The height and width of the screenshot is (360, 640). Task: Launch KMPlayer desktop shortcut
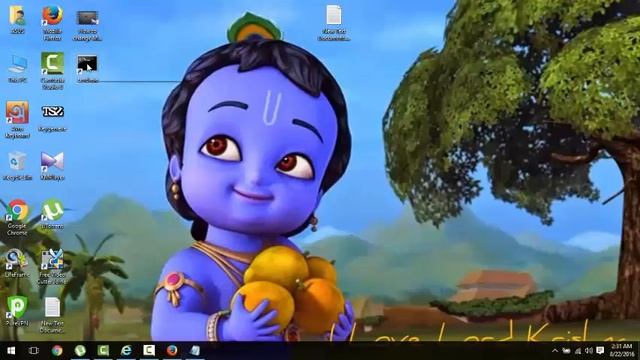(x=52, y=166)
